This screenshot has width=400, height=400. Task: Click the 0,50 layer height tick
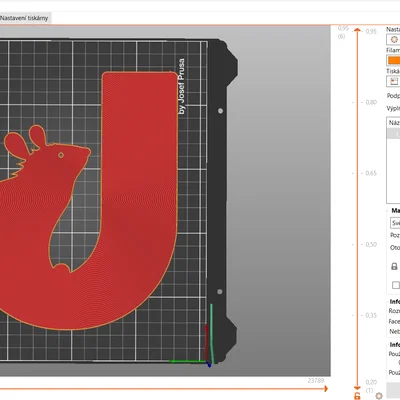click(x=371, y=244)
